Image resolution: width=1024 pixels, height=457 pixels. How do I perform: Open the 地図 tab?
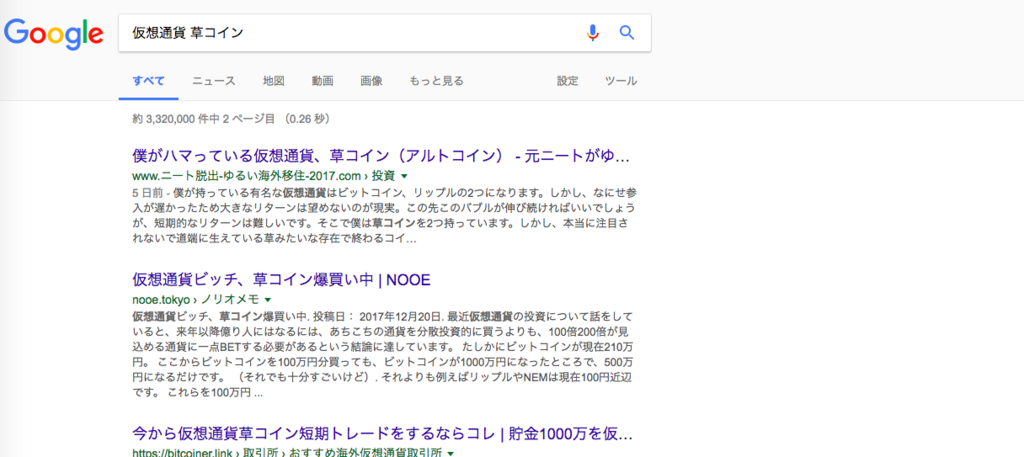pyautogui.click(x=274, y=82)
